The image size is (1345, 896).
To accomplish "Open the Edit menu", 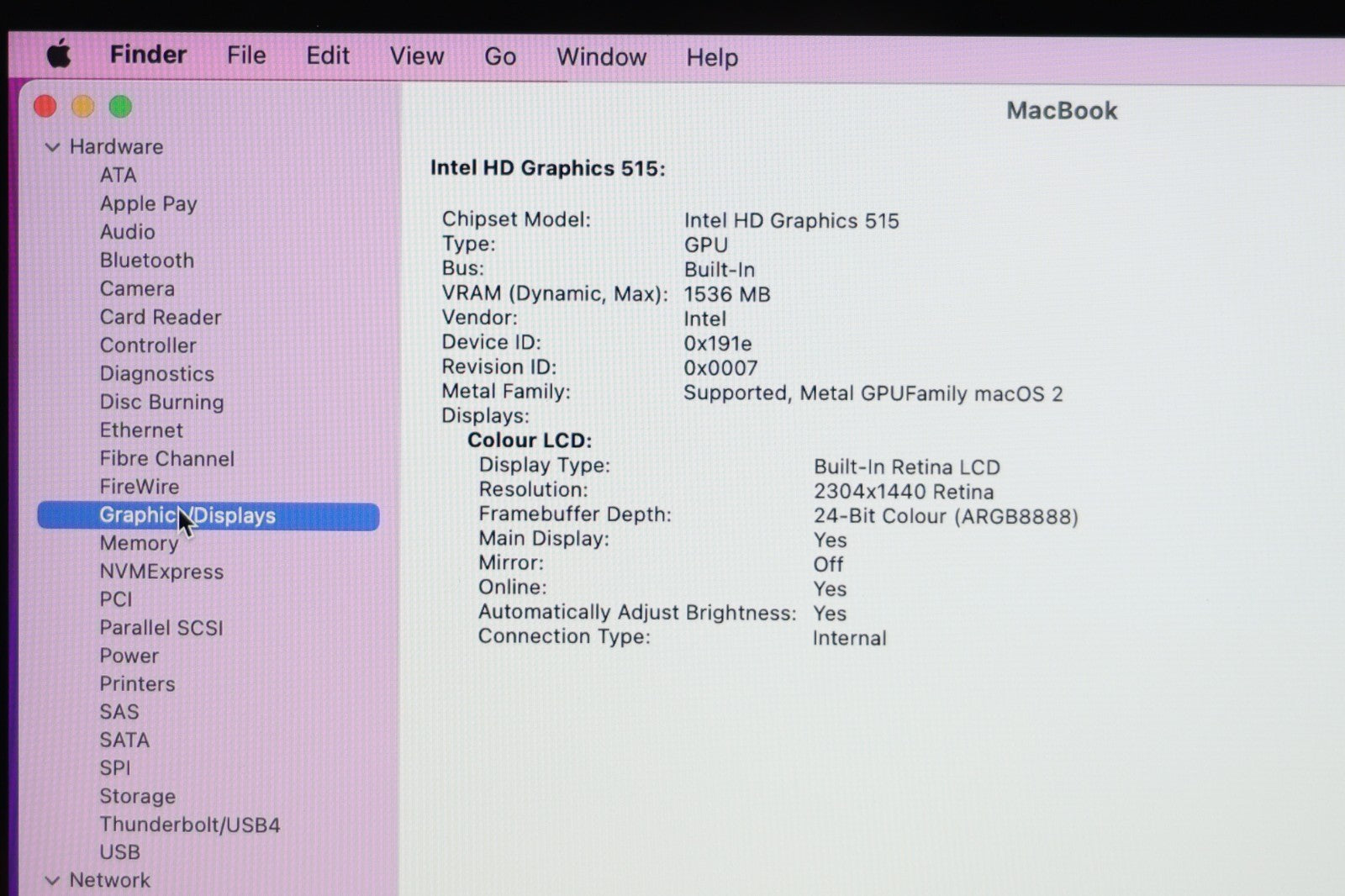I will (x=327, y=55).
